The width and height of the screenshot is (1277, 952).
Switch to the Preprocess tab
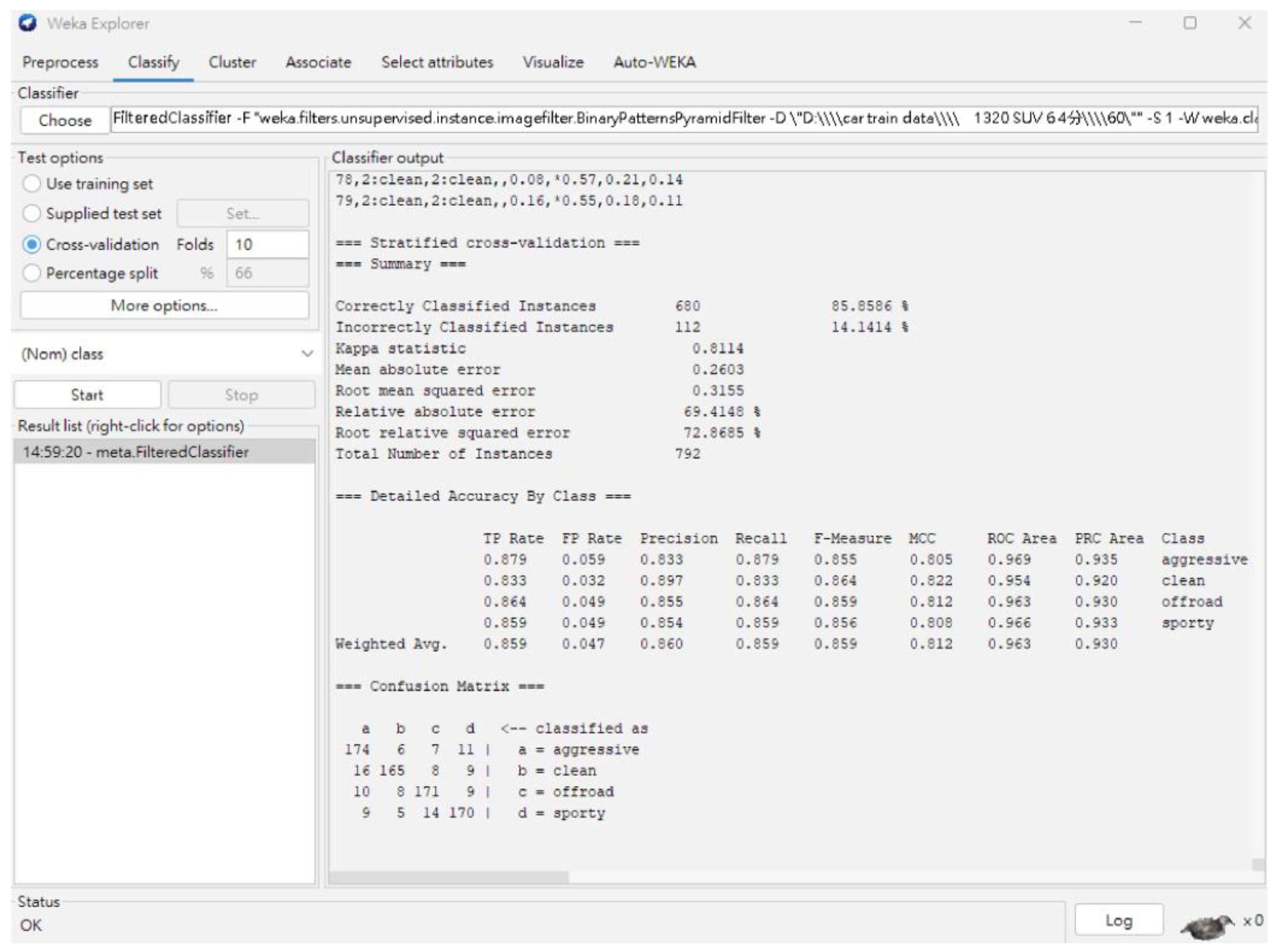60,62
